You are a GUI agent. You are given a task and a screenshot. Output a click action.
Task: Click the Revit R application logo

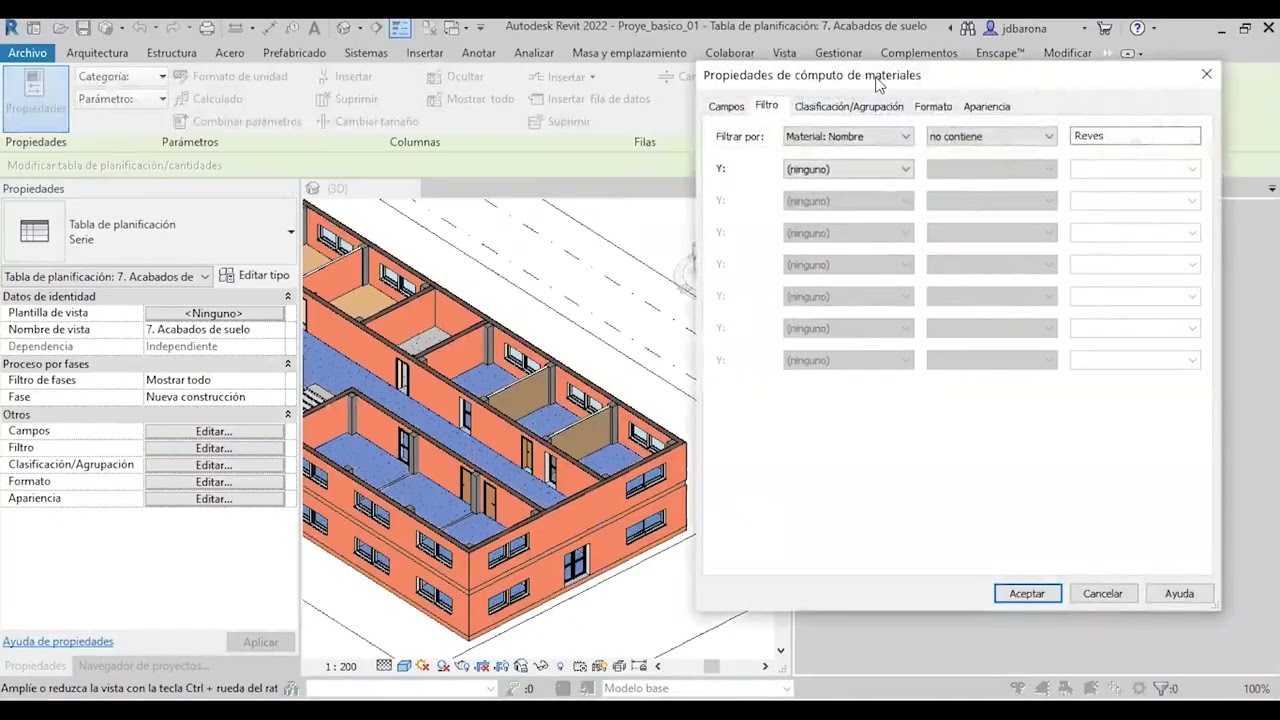tap(13, 28)
